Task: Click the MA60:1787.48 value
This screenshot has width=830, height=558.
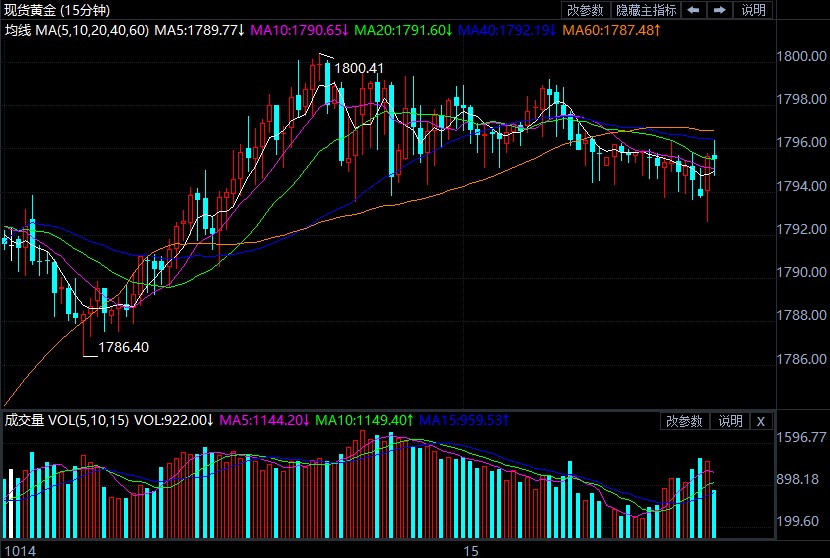Action: click(x=611, y=30)
